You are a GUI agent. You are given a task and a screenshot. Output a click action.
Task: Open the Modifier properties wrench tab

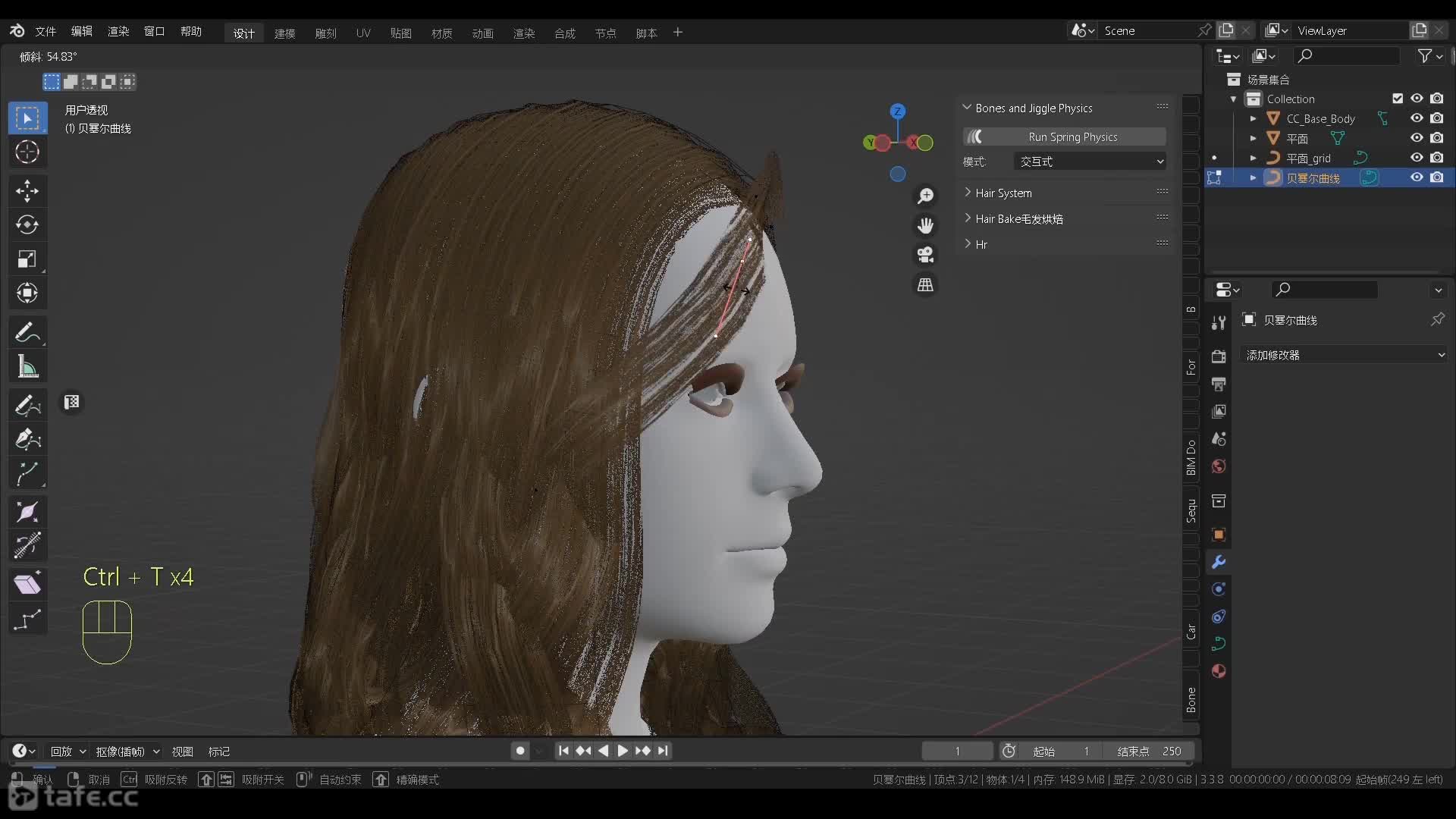click(1219, 562)
